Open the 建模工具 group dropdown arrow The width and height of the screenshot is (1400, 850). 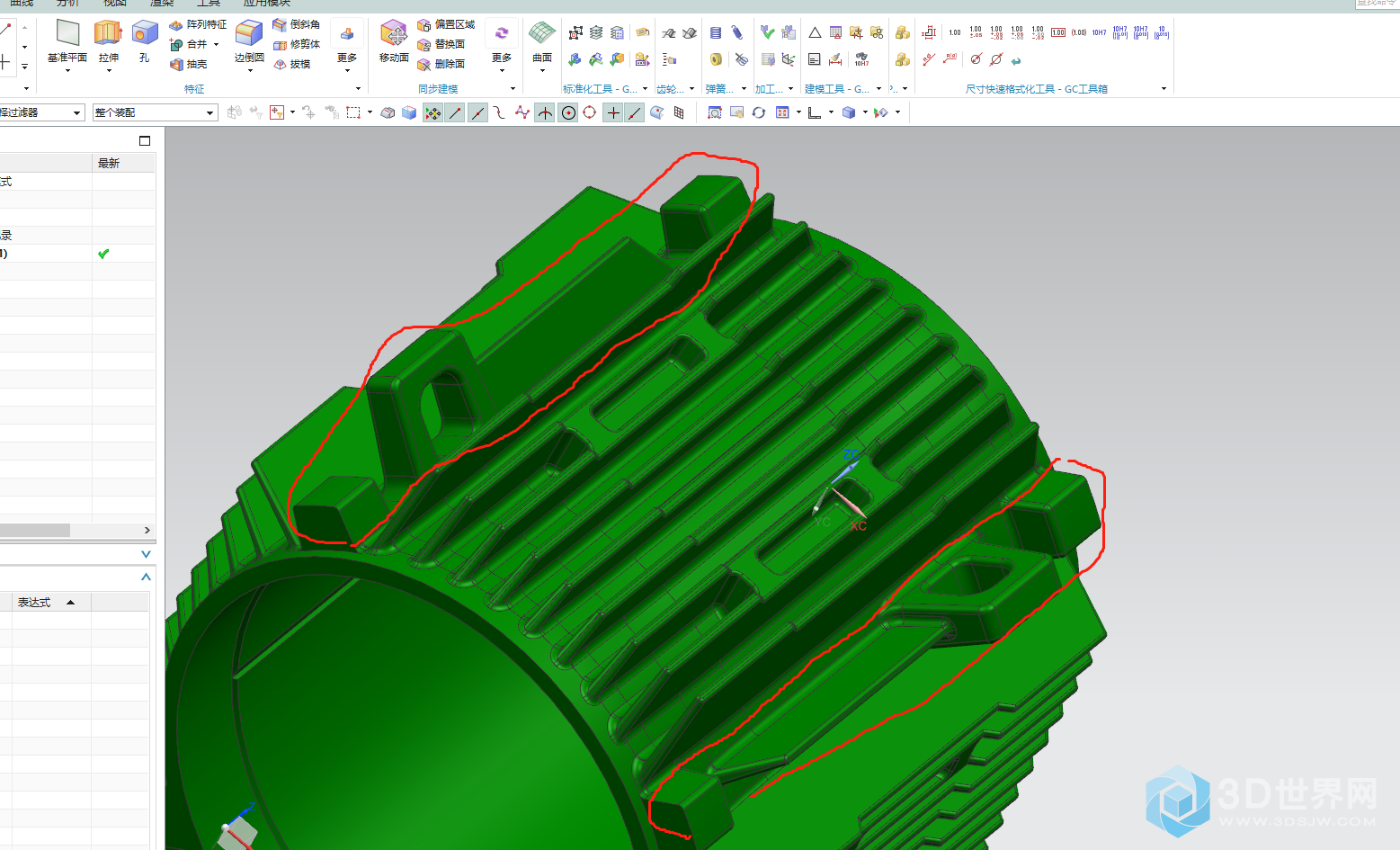point(878,89)
